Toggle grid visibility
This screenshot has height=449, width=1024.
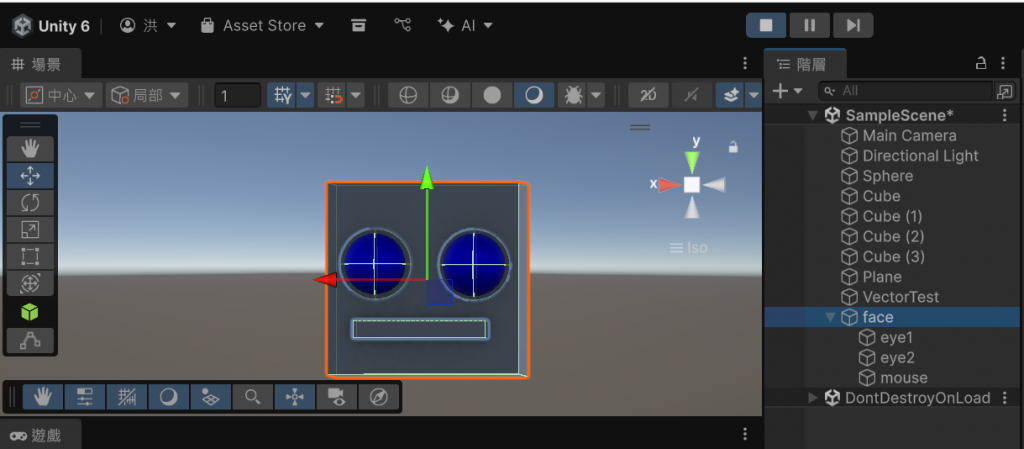click(282, 95)
